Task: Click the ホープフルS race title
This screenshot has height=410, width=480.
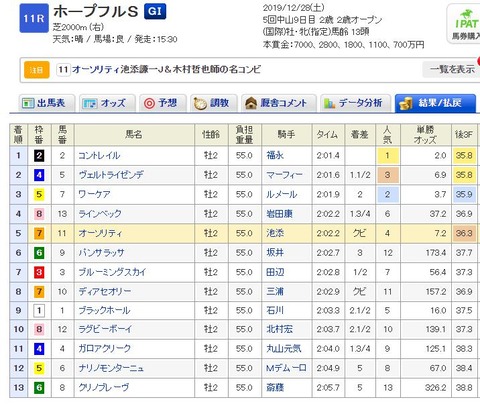Action: (x=96, y=12)
